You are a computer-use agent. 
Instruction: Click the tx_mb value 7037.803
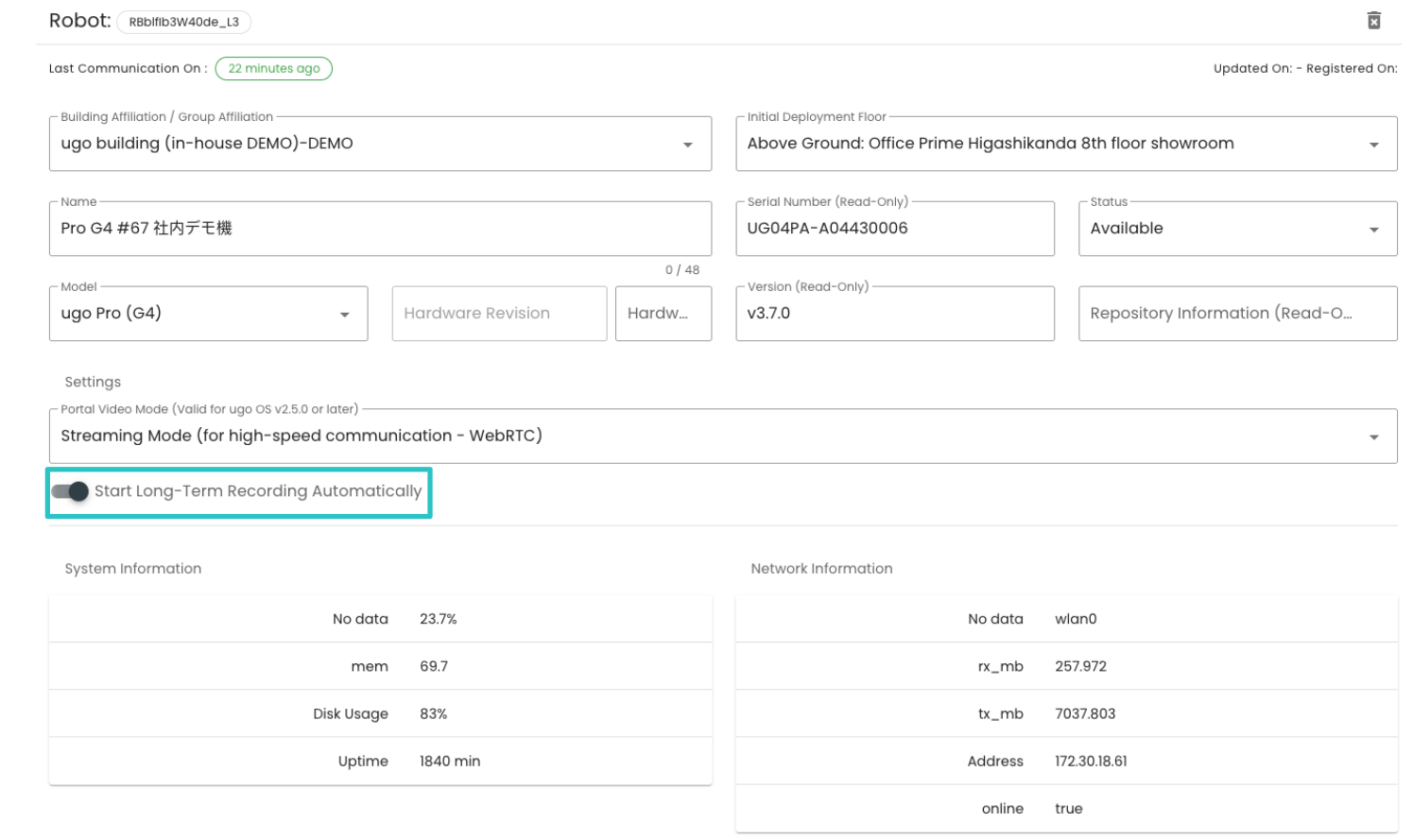point(1085,713)
